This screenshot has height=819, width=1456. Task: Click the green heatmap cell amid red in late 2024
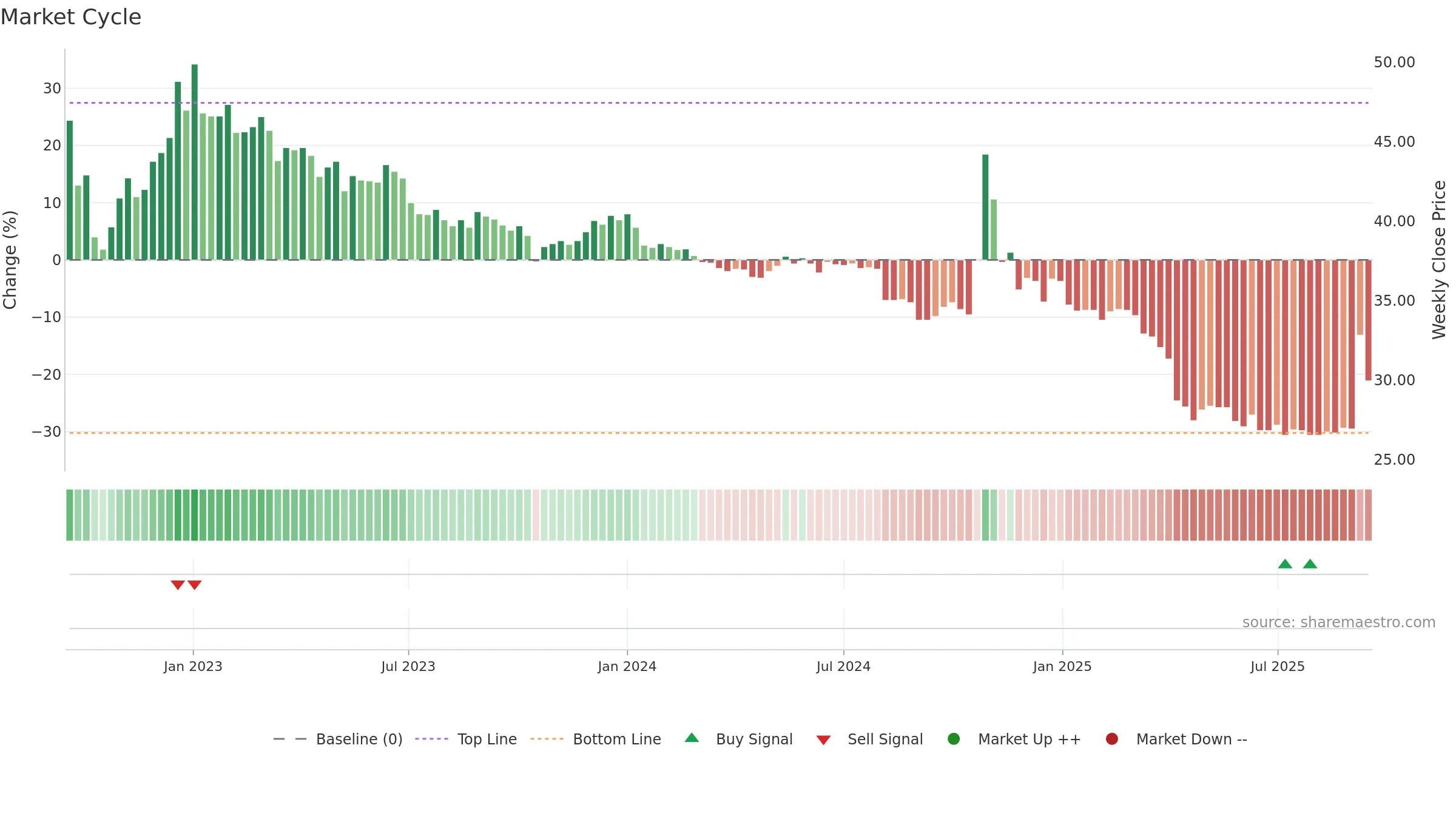(x=985, y=515)
